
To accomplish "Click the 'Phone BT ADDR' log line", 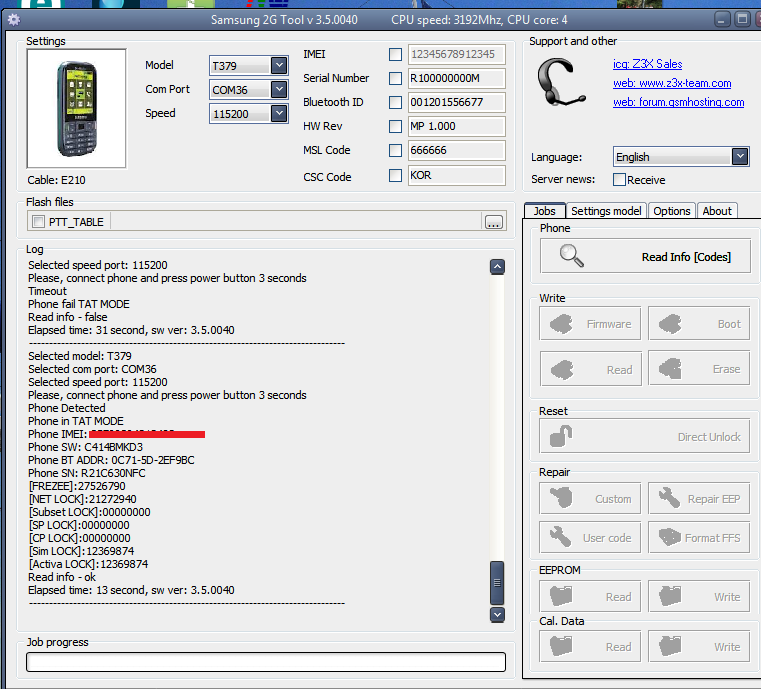I will point(111,460).
